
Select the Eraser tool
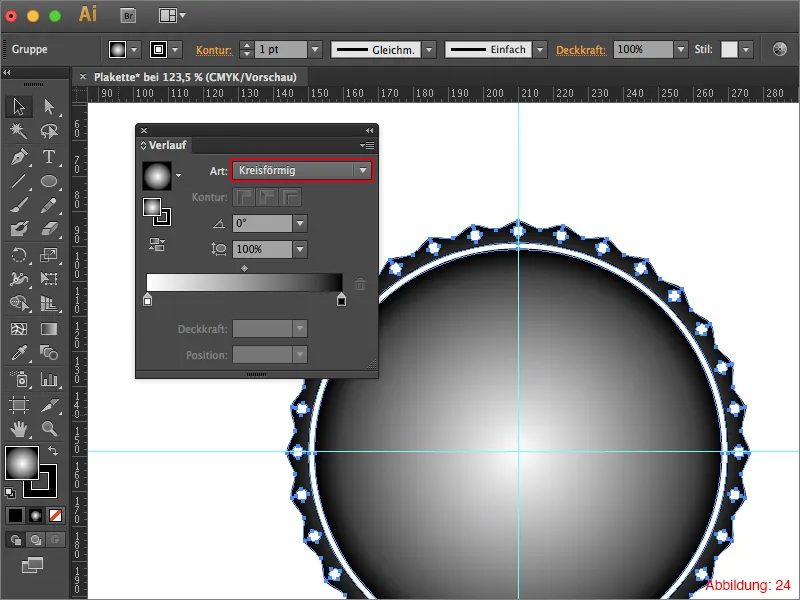coord(49,229)
